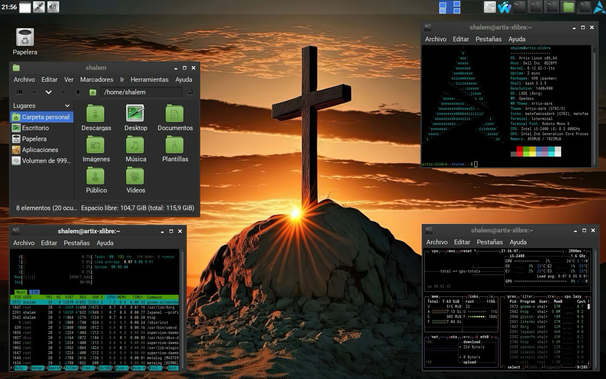606x379 pixels.
Task: Open the Ir menu in the file manager
Action: (x=122, y=80)
